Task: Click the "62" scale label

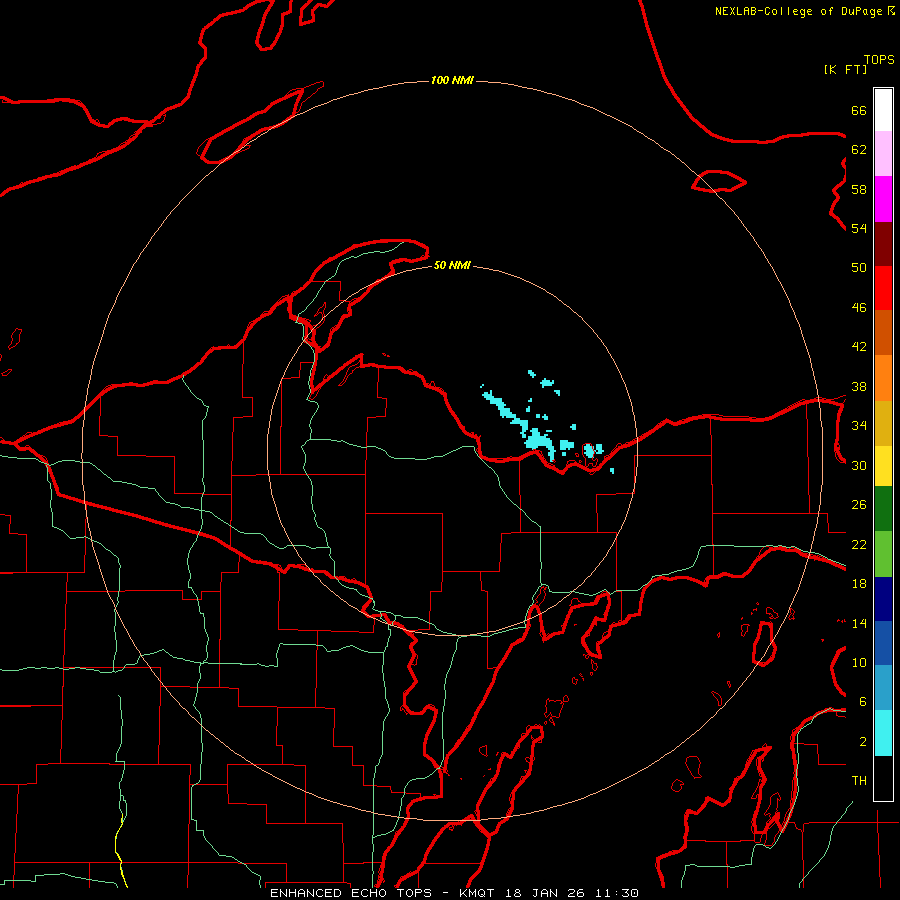Action: 859,150
